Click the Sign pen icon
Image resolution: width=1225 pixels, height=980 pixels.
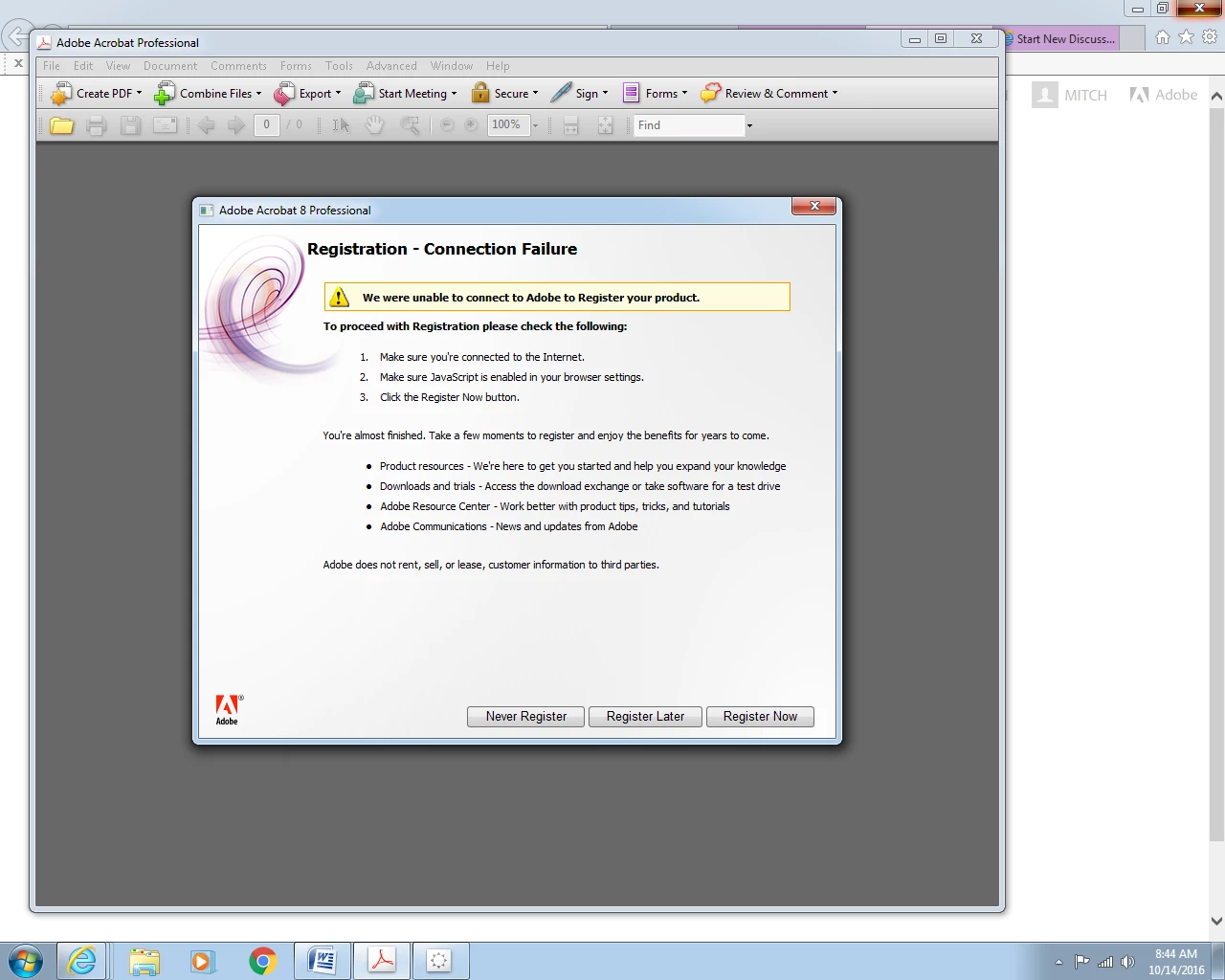(561, 93)
